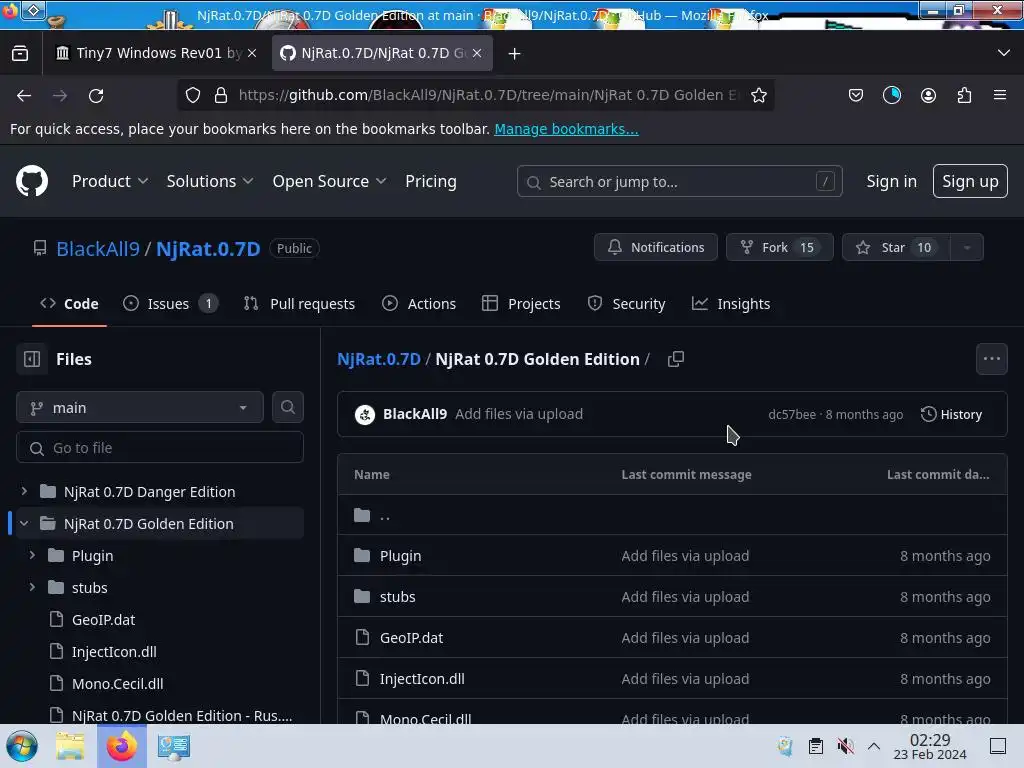Image resolution: width=1024 pixels, height=768 pixels.
Task: Open the Star lists dropdown arrow
Action: pos(967,248)
